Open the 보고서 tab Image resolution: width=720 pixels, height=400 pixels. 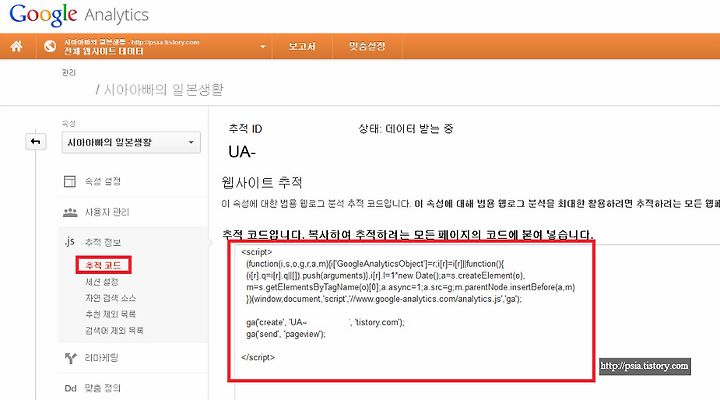302,46
